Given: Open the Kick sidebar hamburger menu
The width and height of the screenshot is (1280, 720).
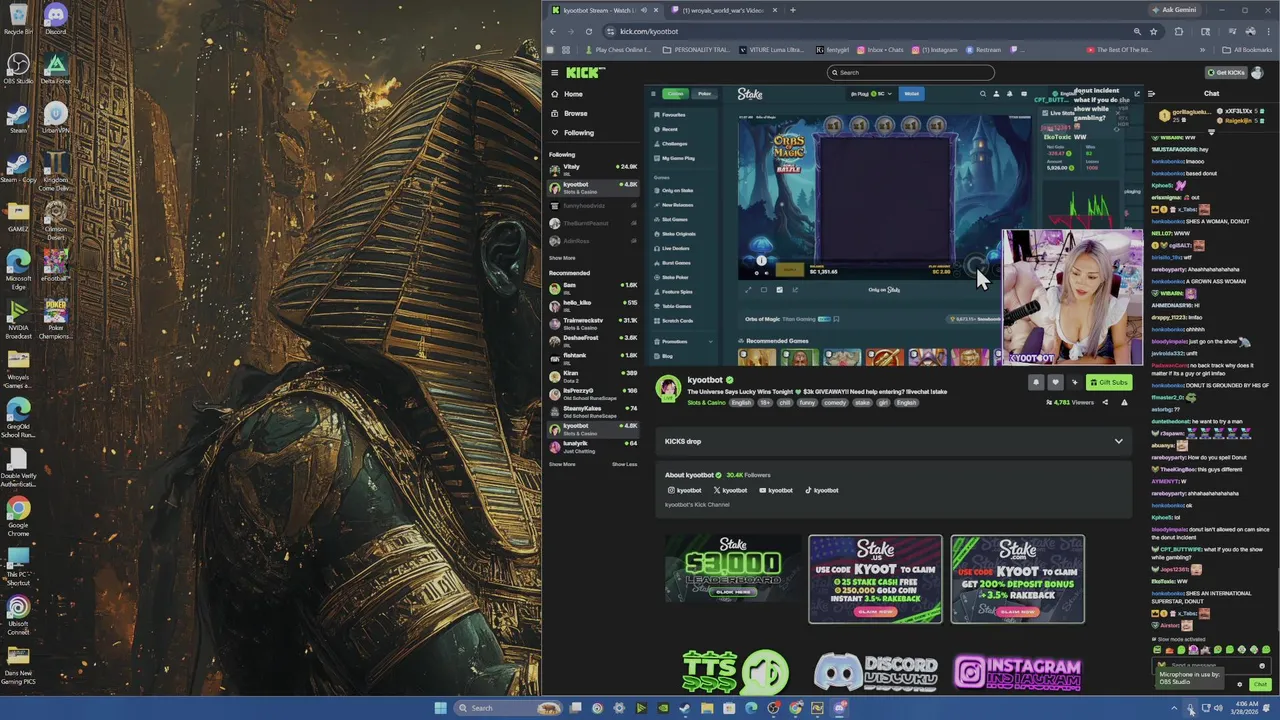Looking at the screenshot, I should [554, 73].
